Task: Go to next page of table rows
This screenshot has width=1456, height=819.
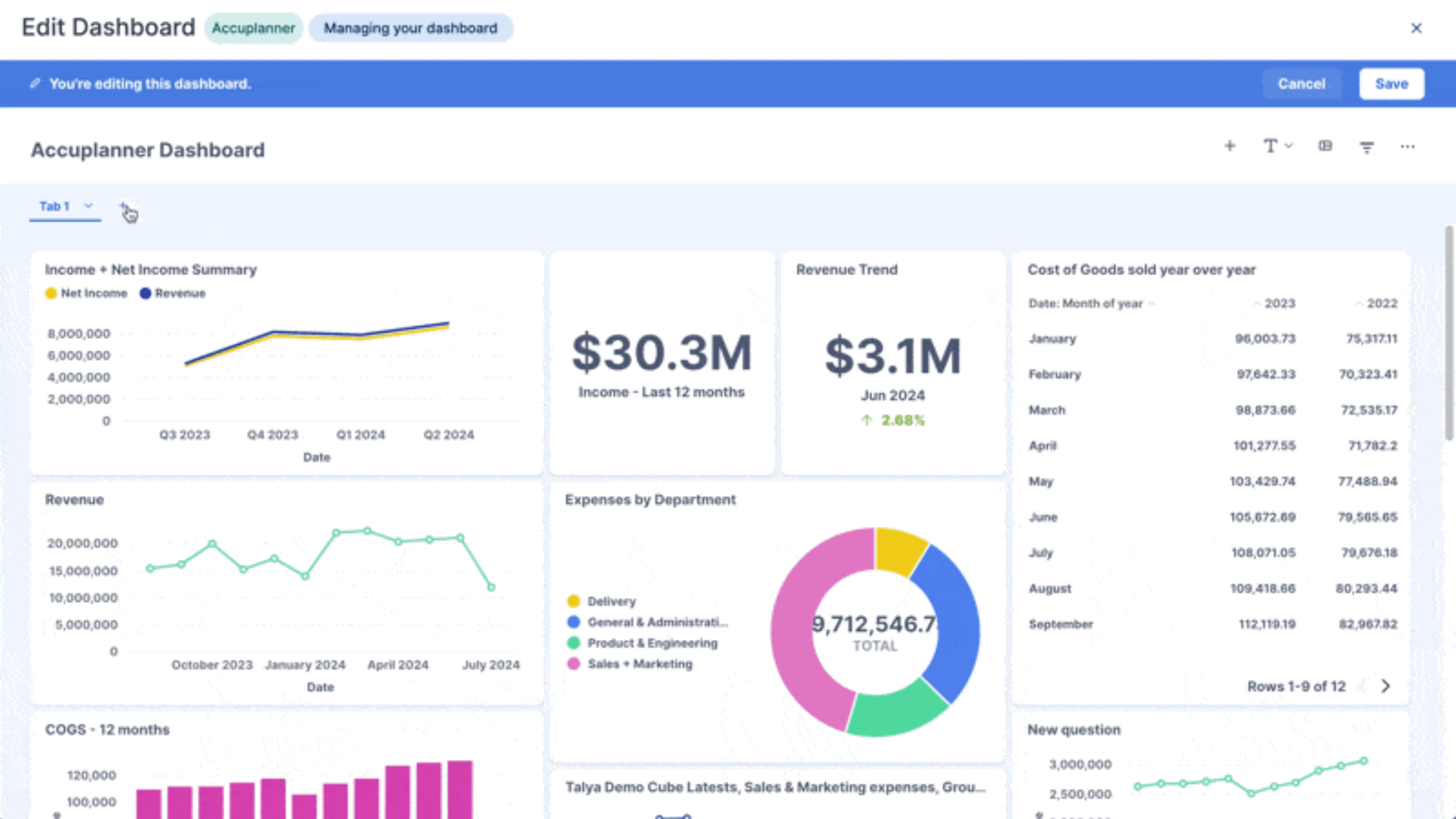Action: [1385, 686]
